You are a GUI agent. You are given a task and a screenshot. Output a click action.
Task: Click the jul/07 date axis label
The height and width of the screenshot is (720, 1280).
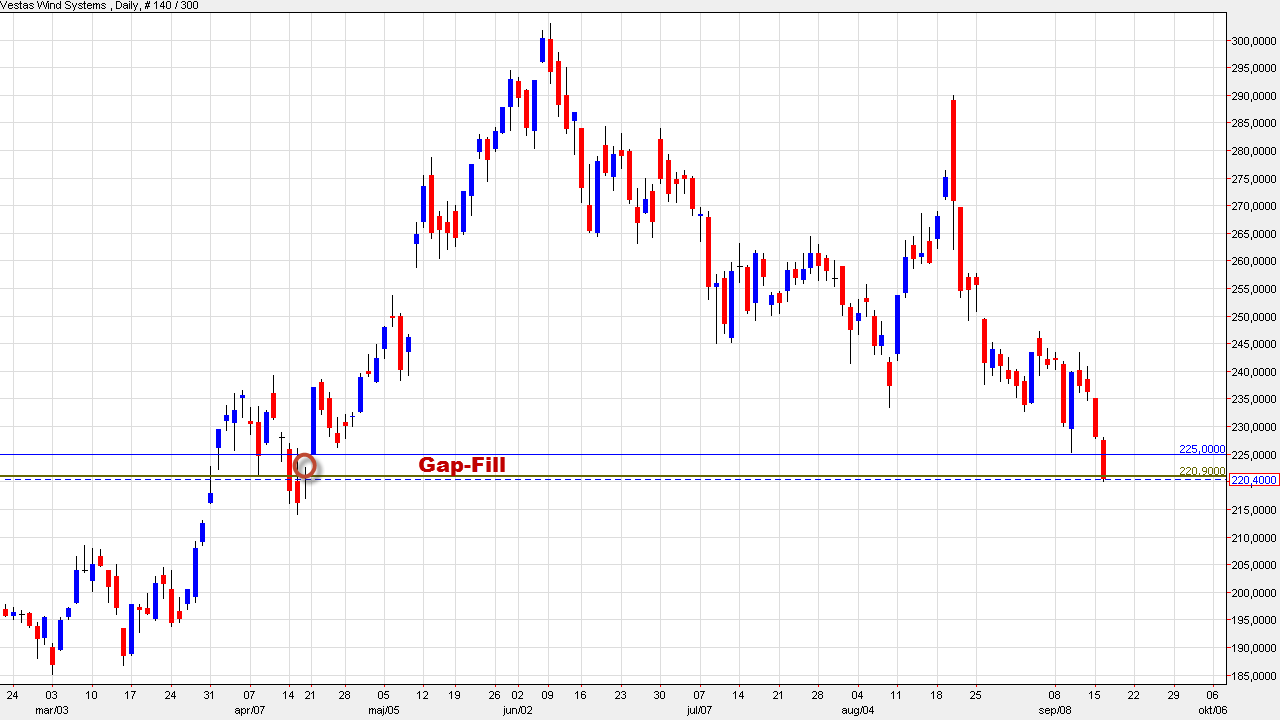point(699,710)
